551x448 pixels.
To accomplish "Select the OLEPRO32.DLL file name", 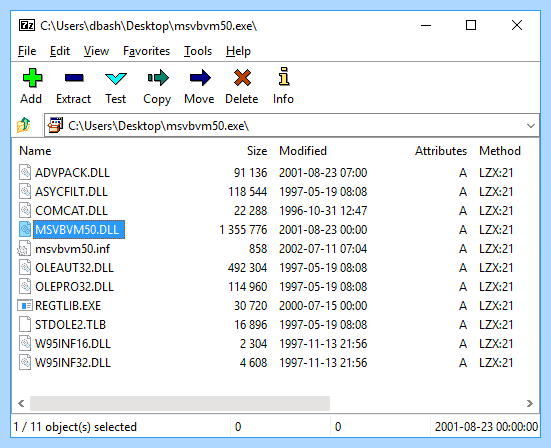I will click(x=74, y=286).
